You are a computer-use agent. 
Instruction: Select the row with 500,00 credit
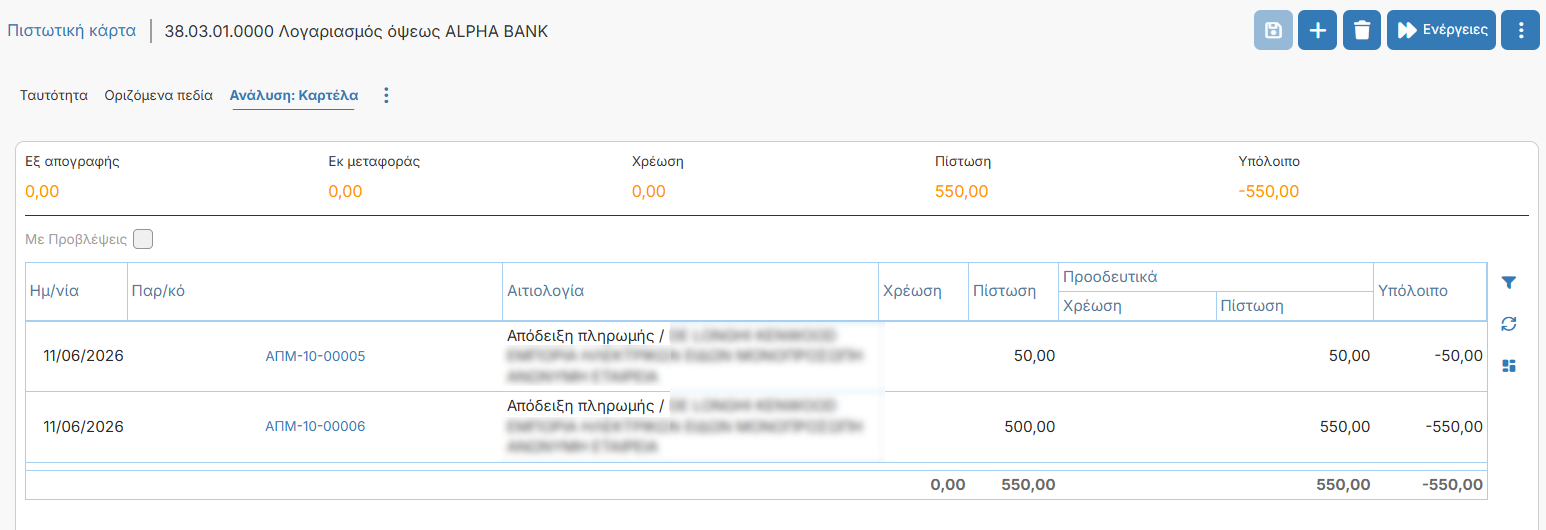(756, 427)
